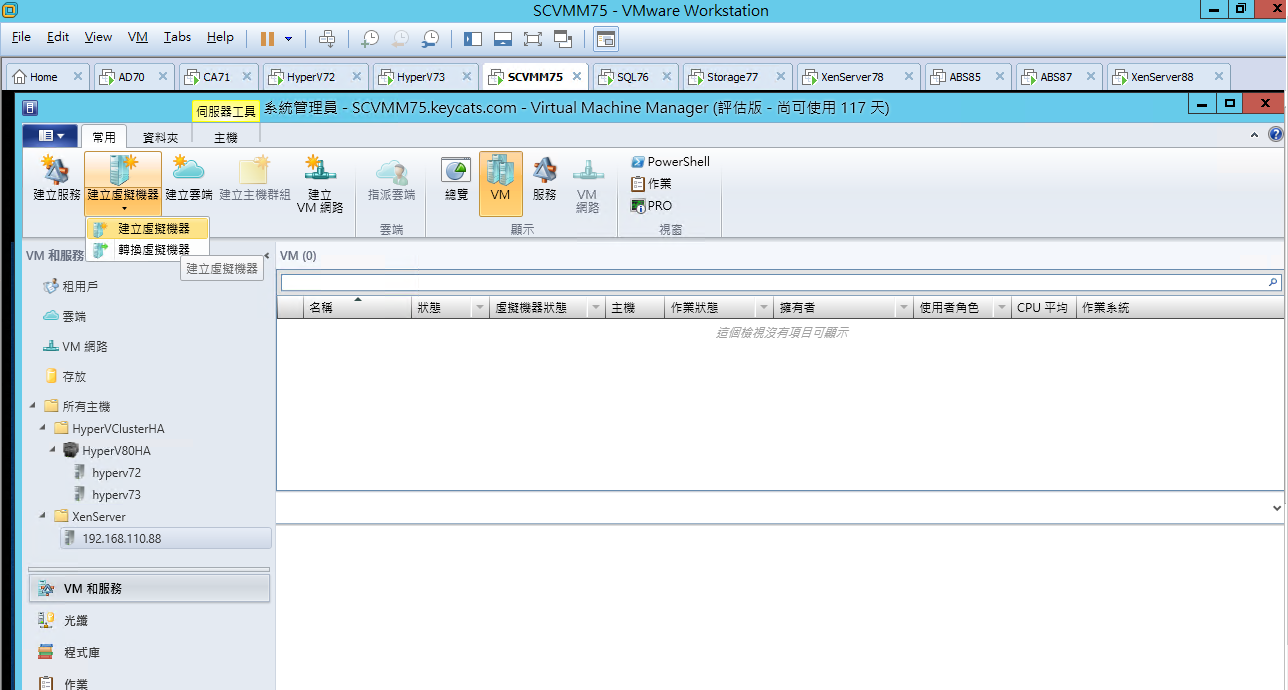The height and width of the screenshot is (690, 1288).
Task: Open Virtual Machine Manager help icon
Action: [1275, 135]
